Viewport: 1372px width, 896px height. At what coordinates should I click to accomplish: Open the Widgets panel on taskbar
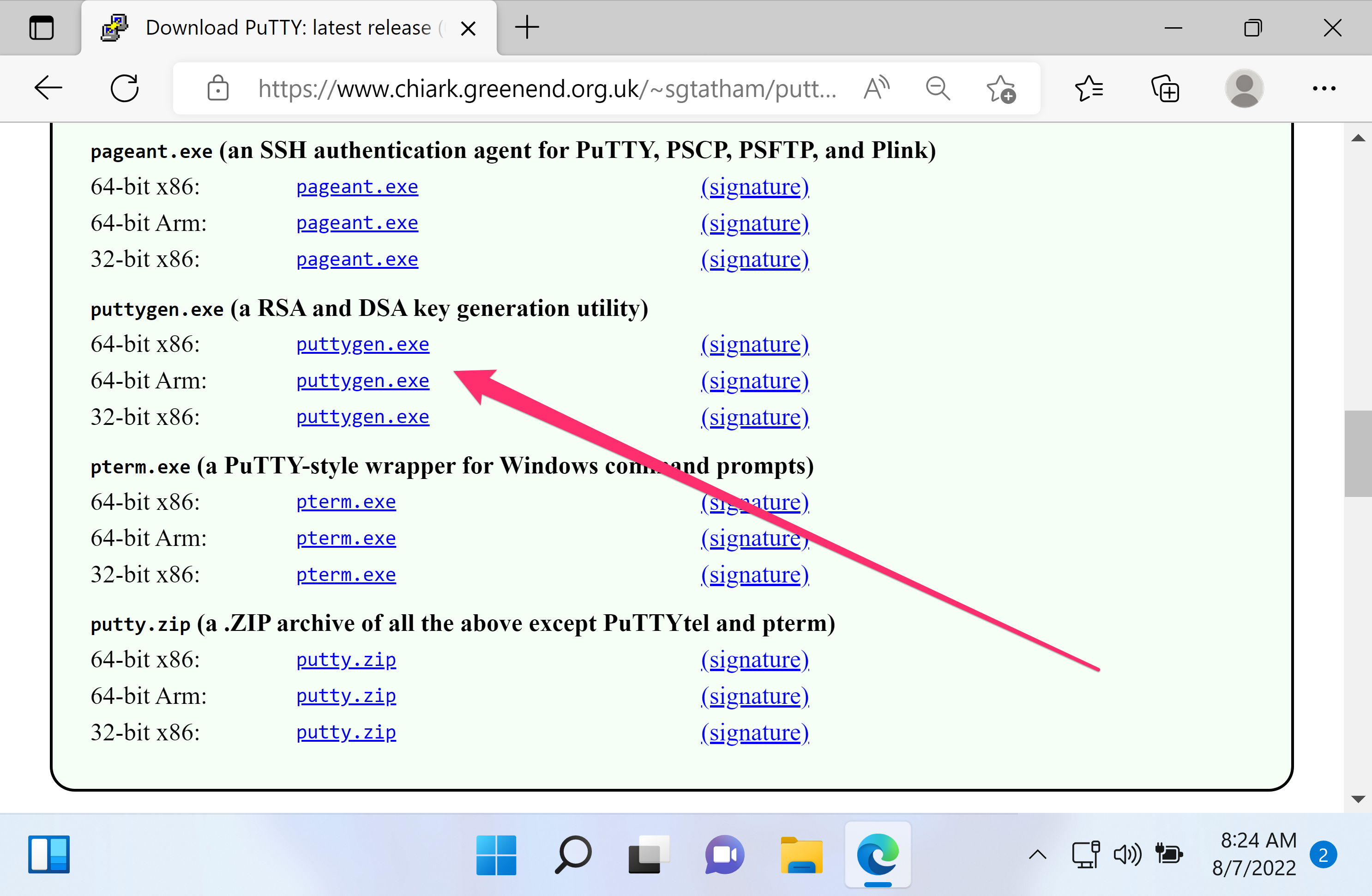coord(49,854)
